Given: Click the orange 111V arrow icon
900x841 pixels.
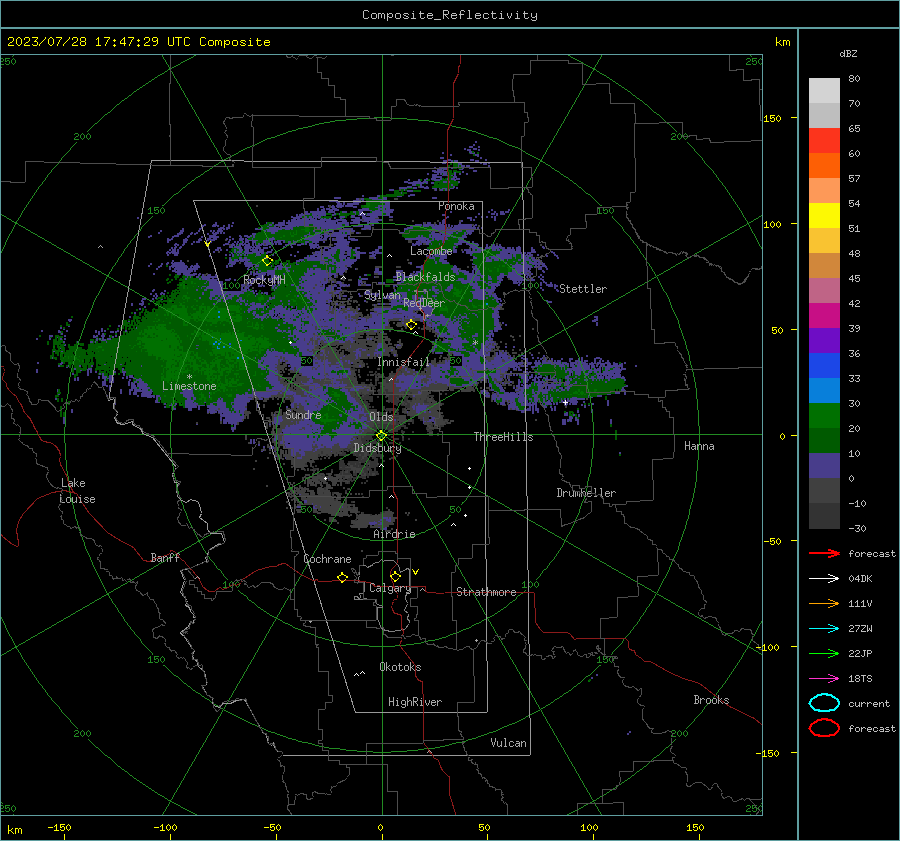Looking at the screenshot, I should click(x=824, y=603).
